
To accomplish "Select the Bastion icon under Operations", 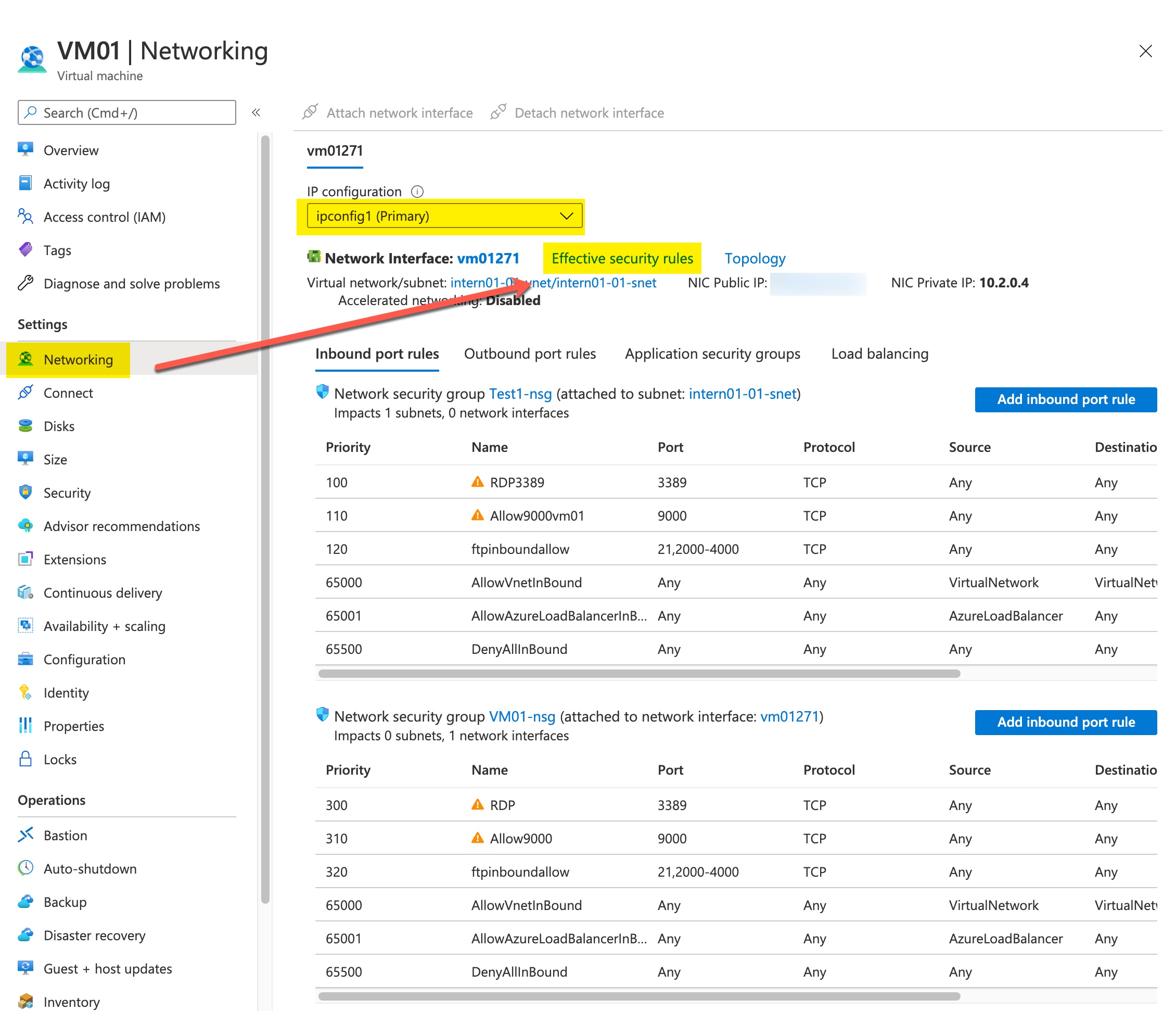I will coord(25,835).
